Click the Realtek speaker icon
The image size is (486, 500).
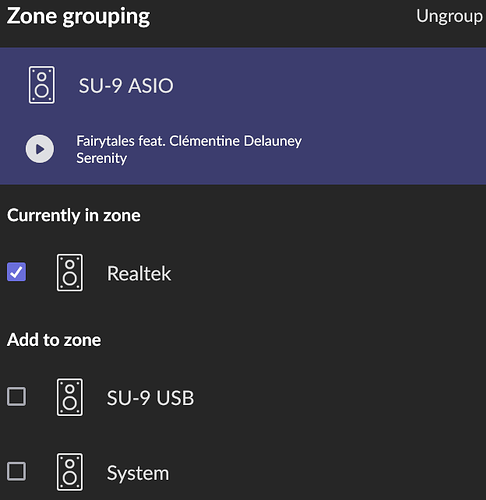[70, 273]
